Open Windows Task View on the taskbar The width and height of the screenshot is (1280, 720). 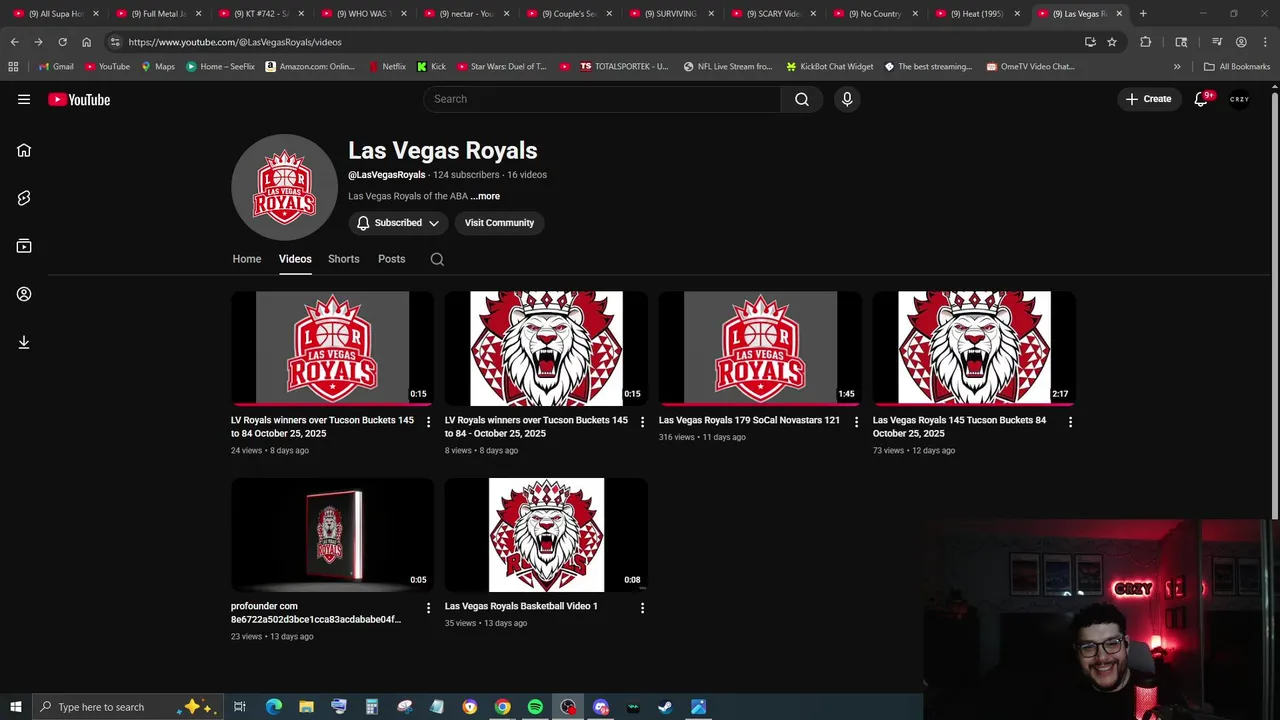pos(240,707)
